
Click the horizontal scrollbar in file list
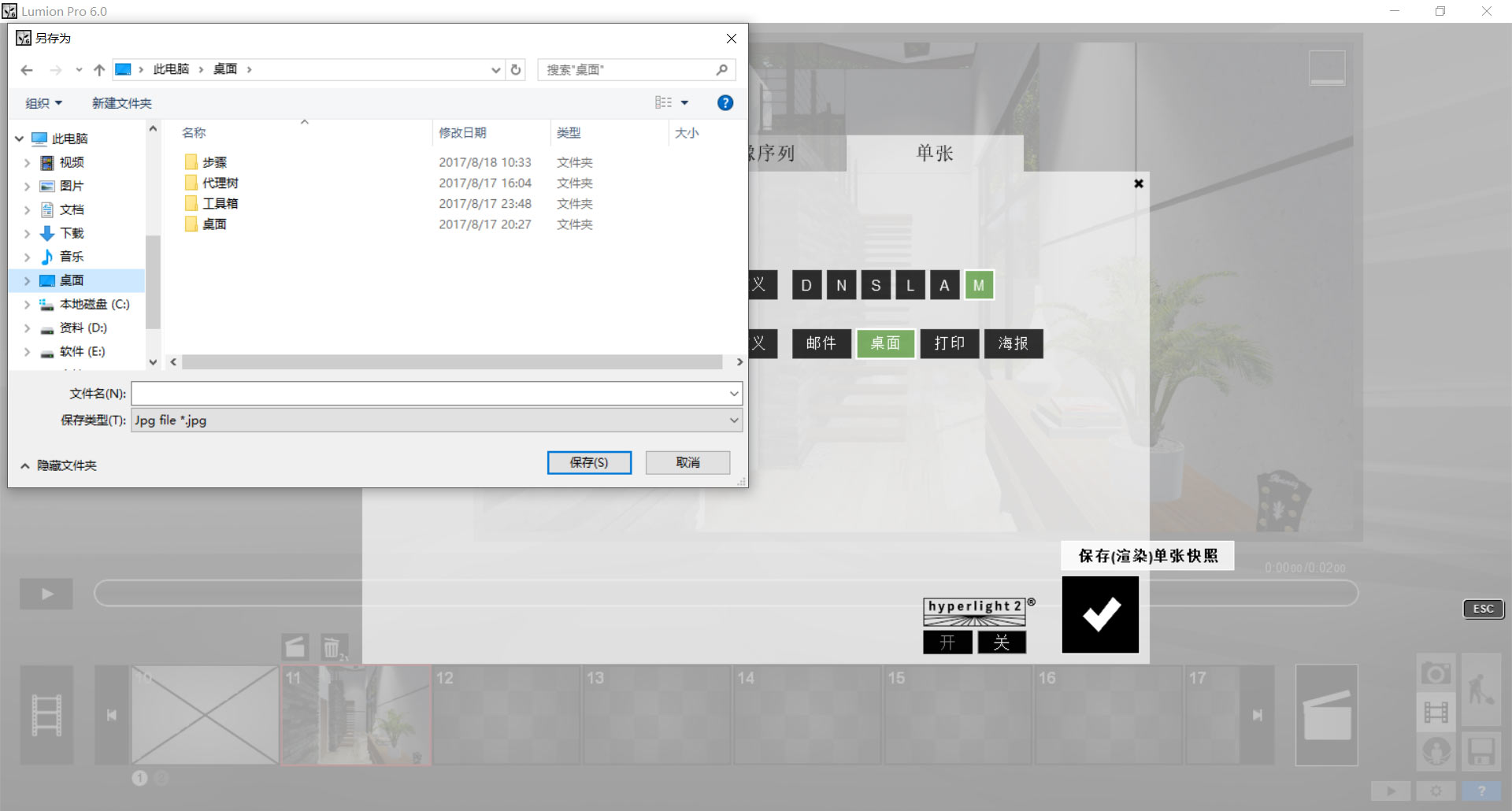(452, 362)
